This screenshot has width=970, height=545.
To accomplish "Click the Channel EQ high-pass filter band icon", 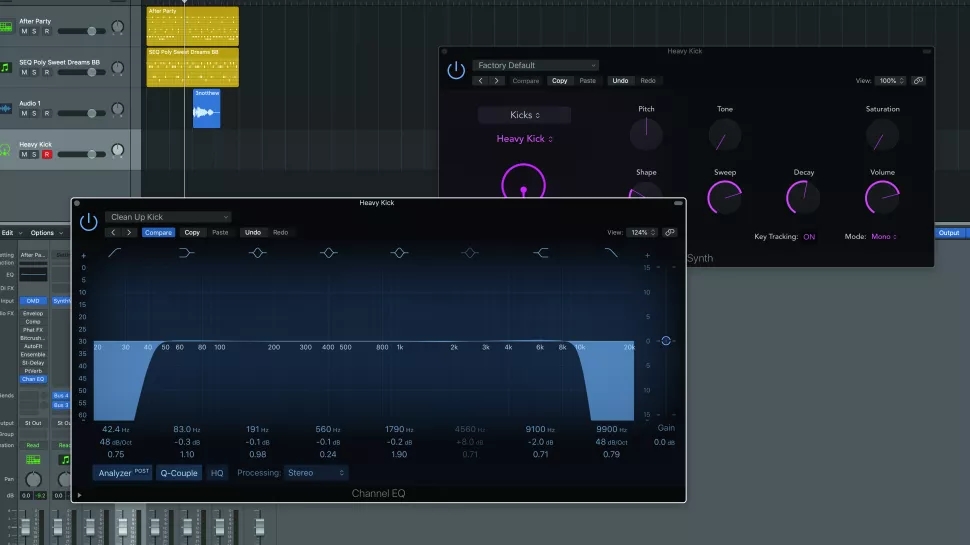I will (x=116, y=253).
